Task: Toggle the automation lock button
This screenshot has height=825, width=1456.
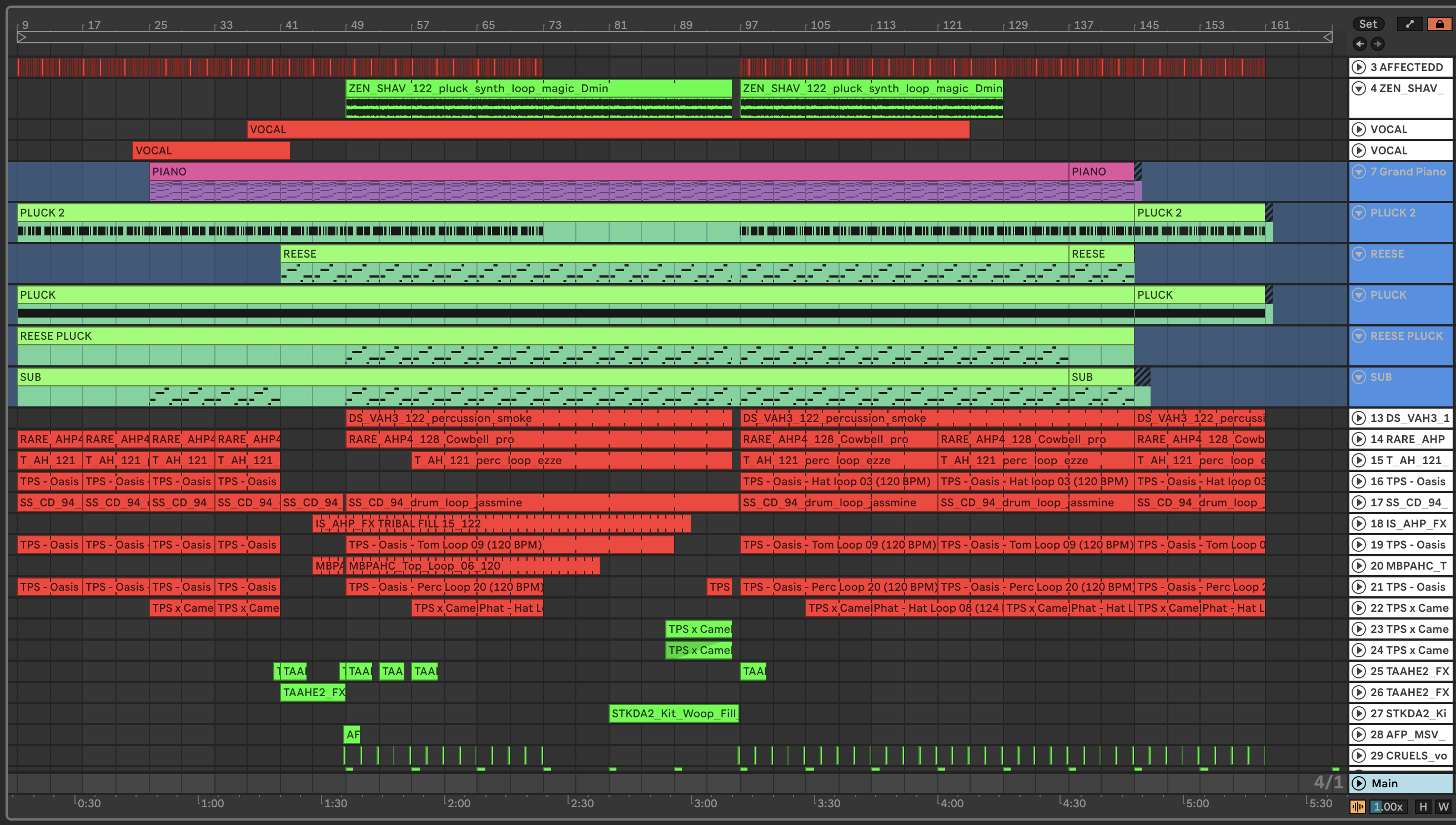Action: 1439,24
